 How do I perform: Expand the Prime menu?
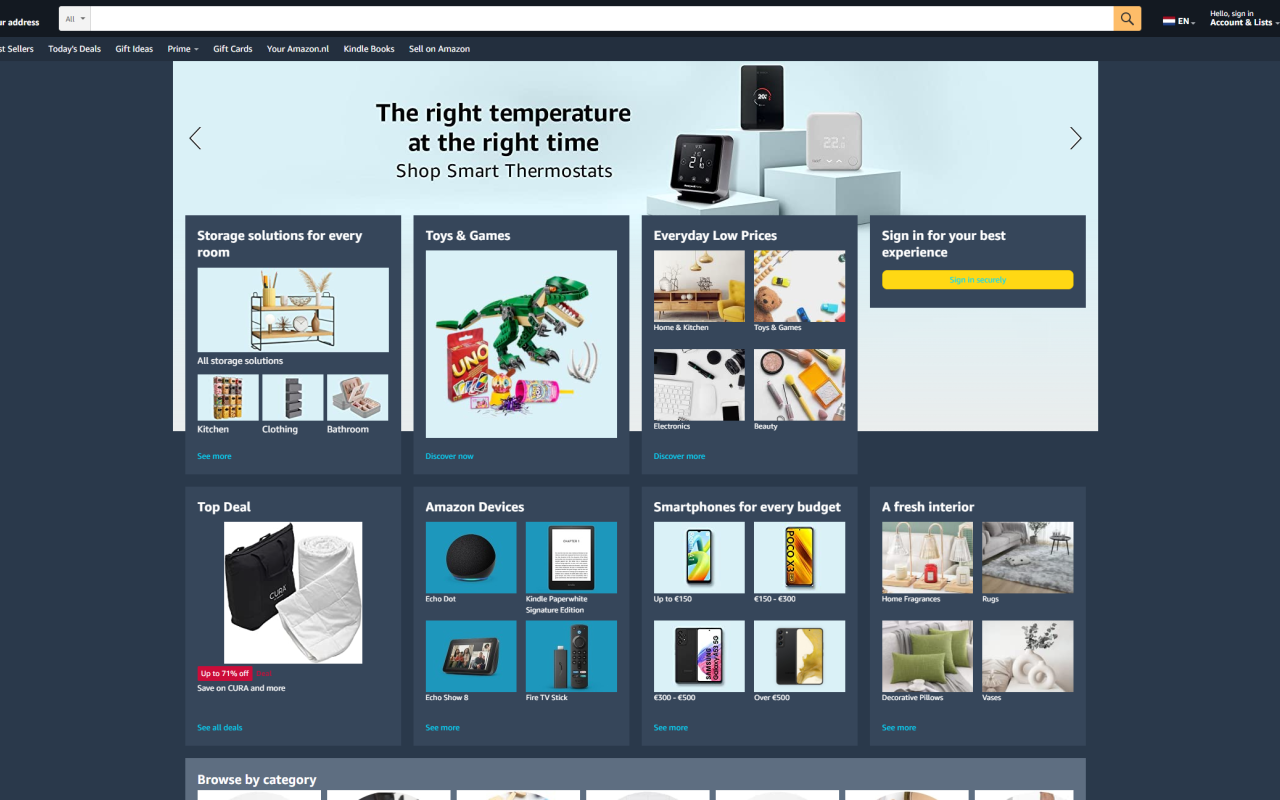[x=183, y=49]
